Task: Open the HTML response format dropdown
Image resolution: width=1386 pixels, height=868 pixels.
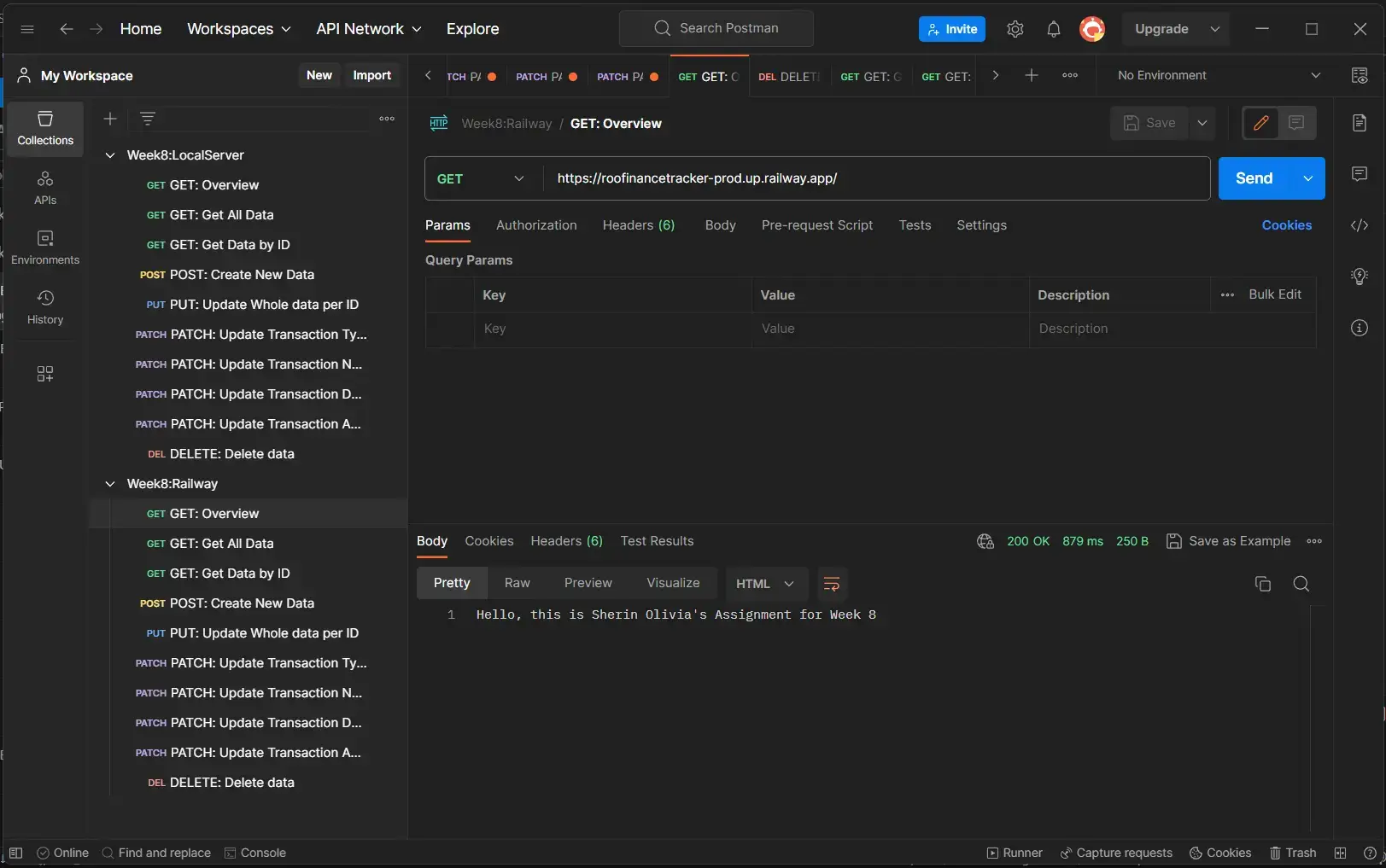Action: tap(766, 584)
